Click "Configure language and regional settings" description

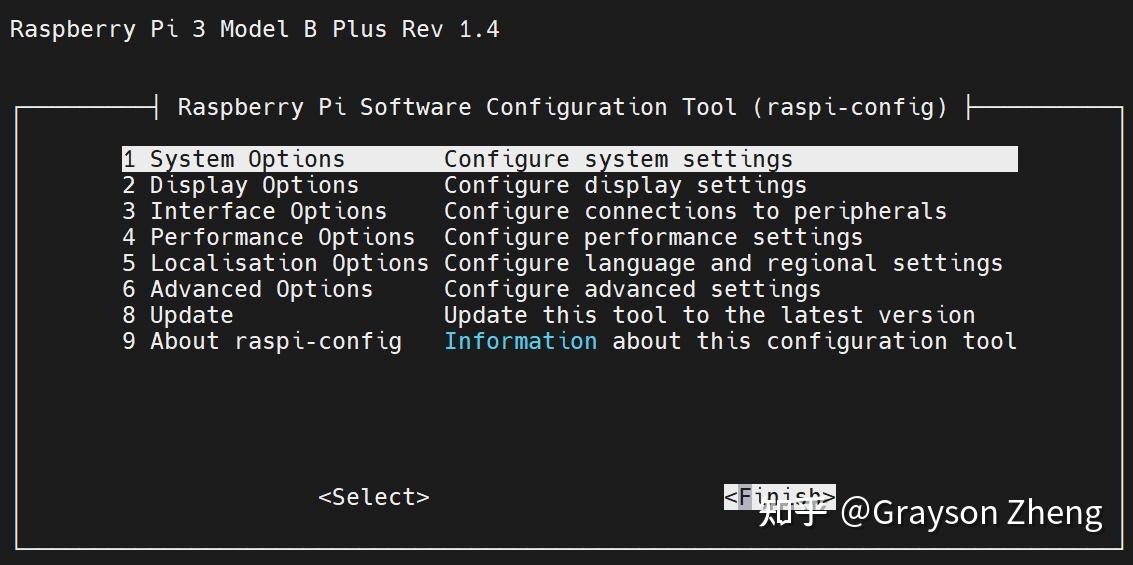[x=723, y=263]
